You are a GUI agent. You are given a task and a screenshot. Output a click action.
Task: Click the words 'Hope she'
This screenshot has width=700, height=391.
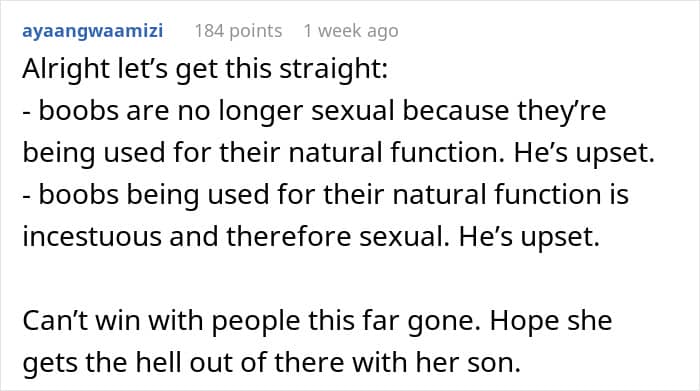(x=551, y=320)
